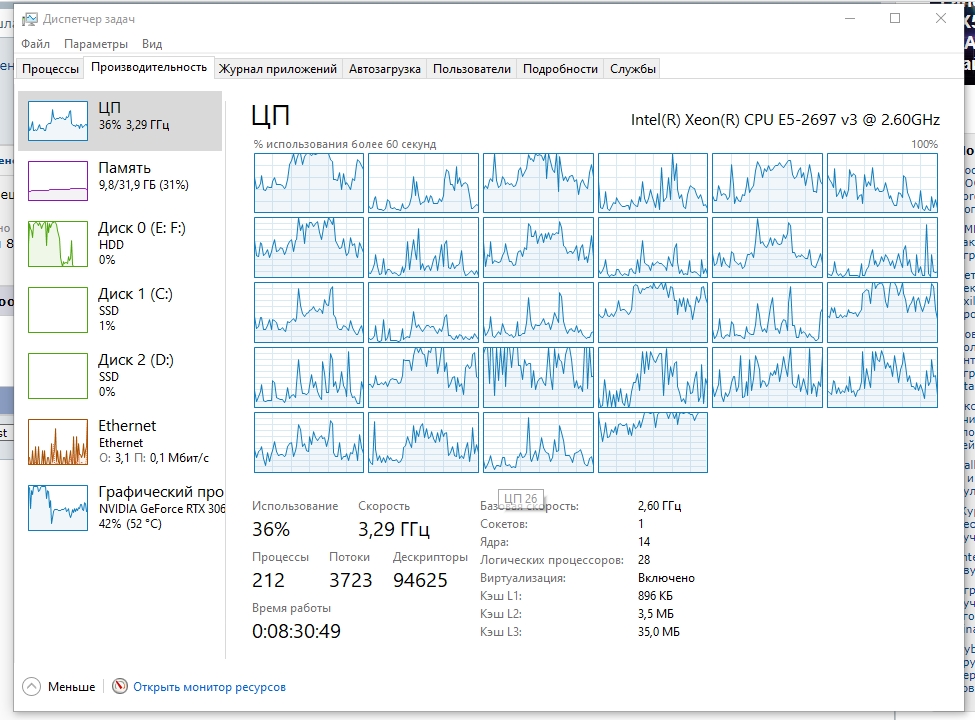Select the Графический процессор NVIDIA thumbnail
The height and width of the screenshot is (720, 975).
coord(58,507)
